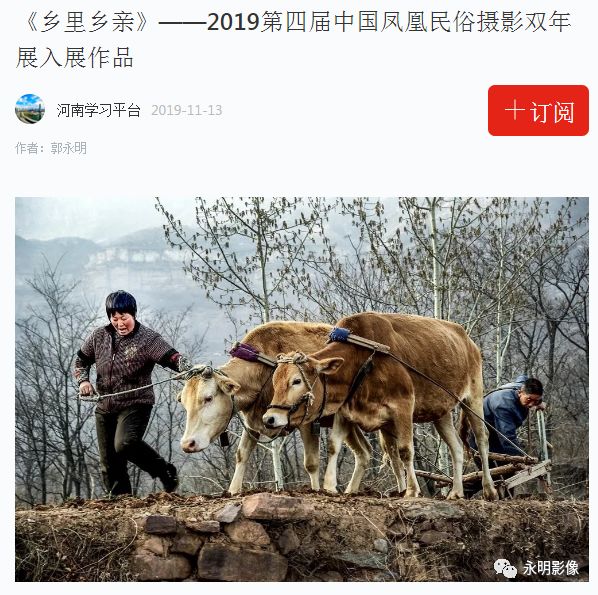Click the WeChat logo watermark in photo
Viewport: 598px width, 595px height.
(x=505, y=568)
